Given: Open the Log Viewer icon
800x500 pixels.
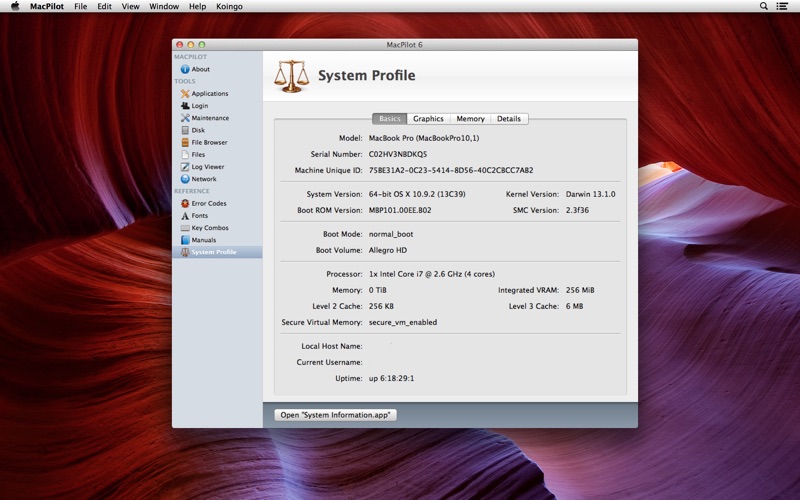Looking at the screenshot, I should (185, 167).
